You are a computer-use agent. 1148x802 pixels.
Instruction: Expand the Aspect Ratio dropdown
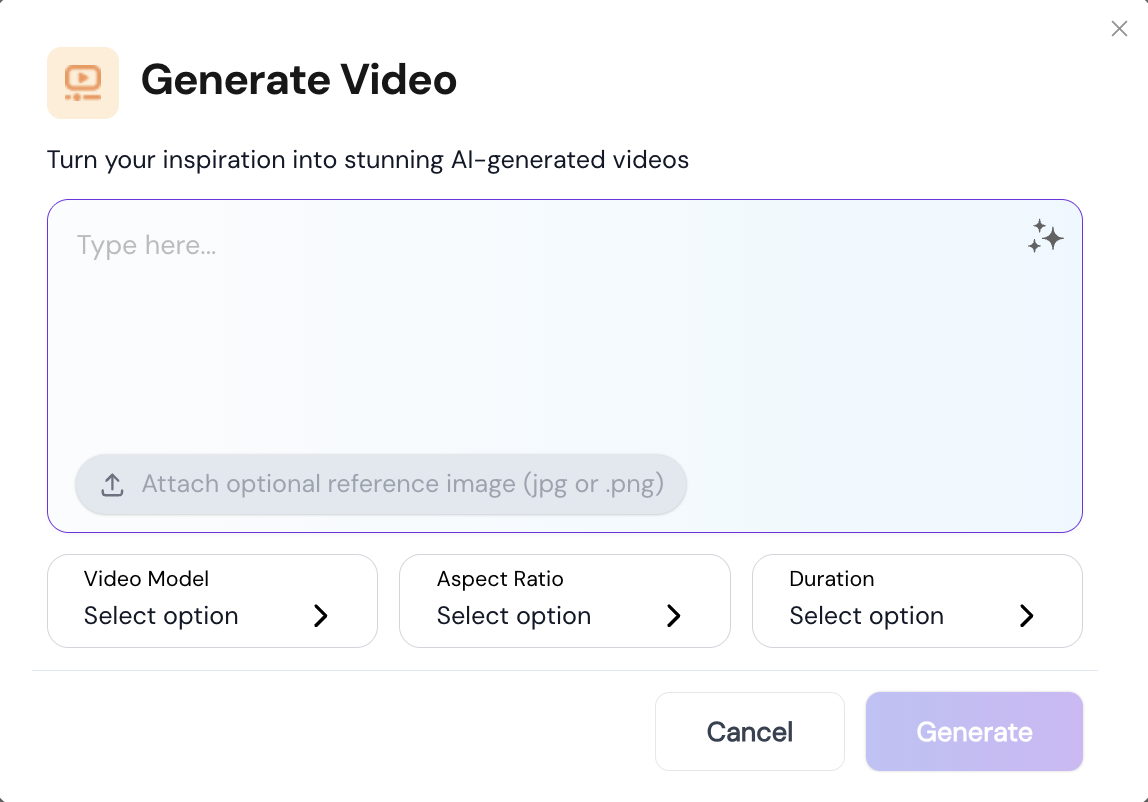564,601
